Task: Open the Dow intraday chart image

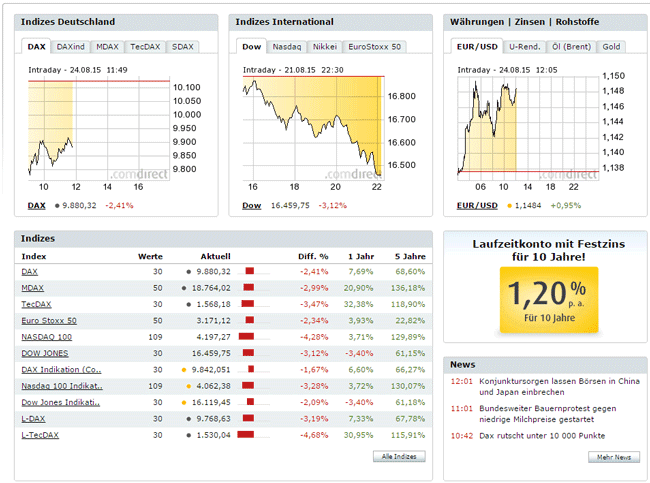Action: (329, 129)
